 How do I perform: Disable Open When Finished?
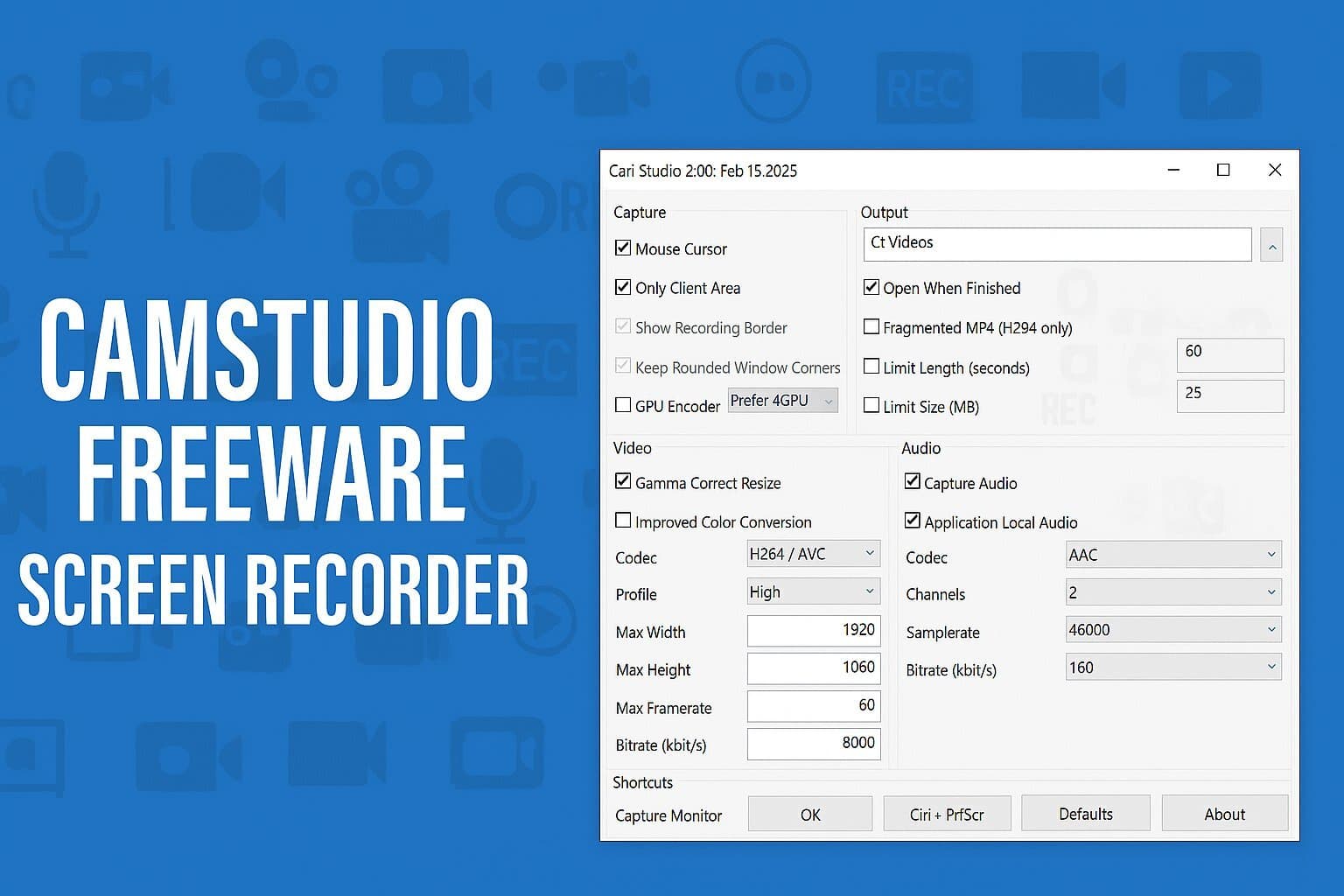point(871,287)
